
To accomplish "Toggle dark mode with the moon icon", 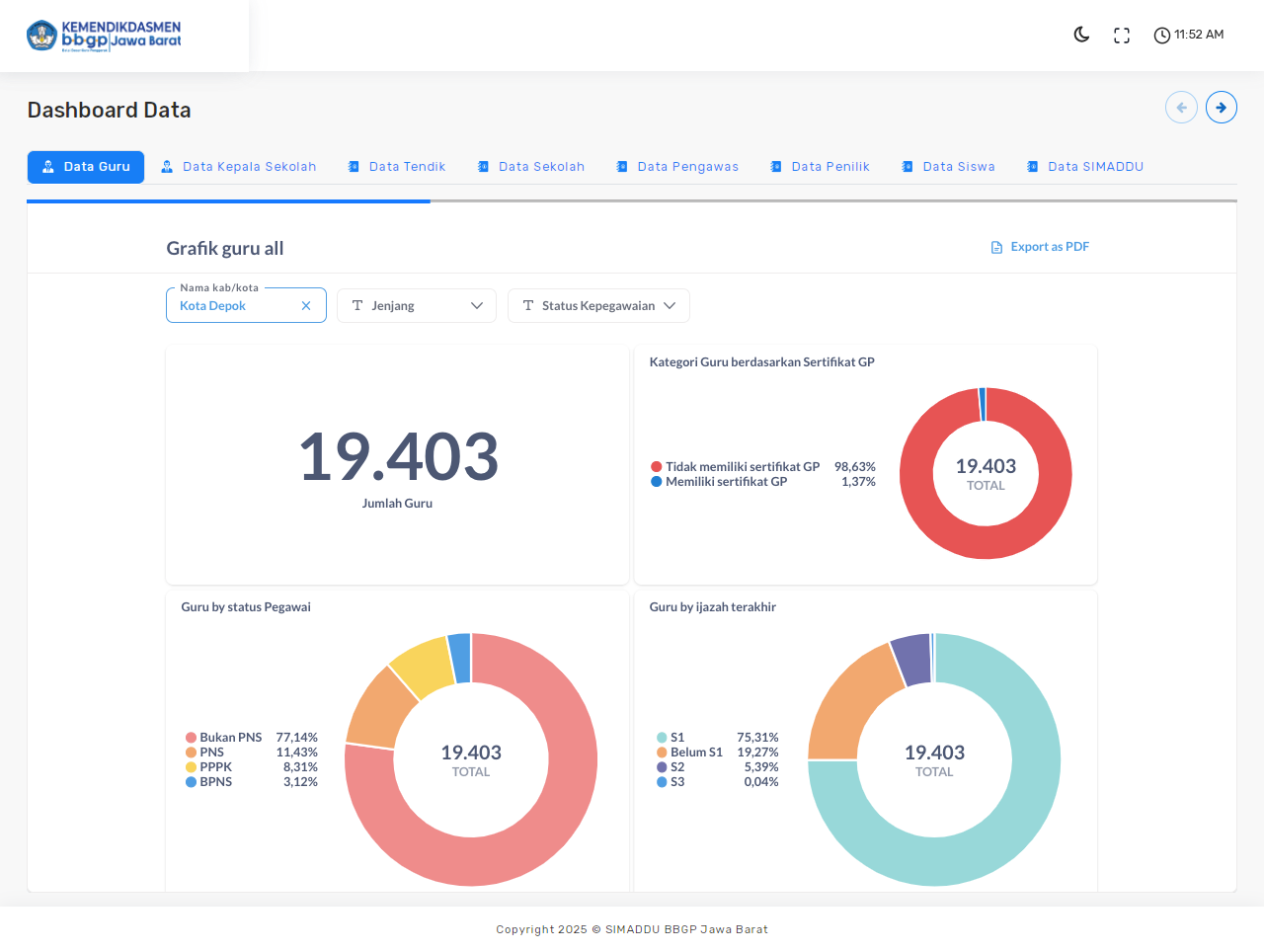I will 1081,35.
